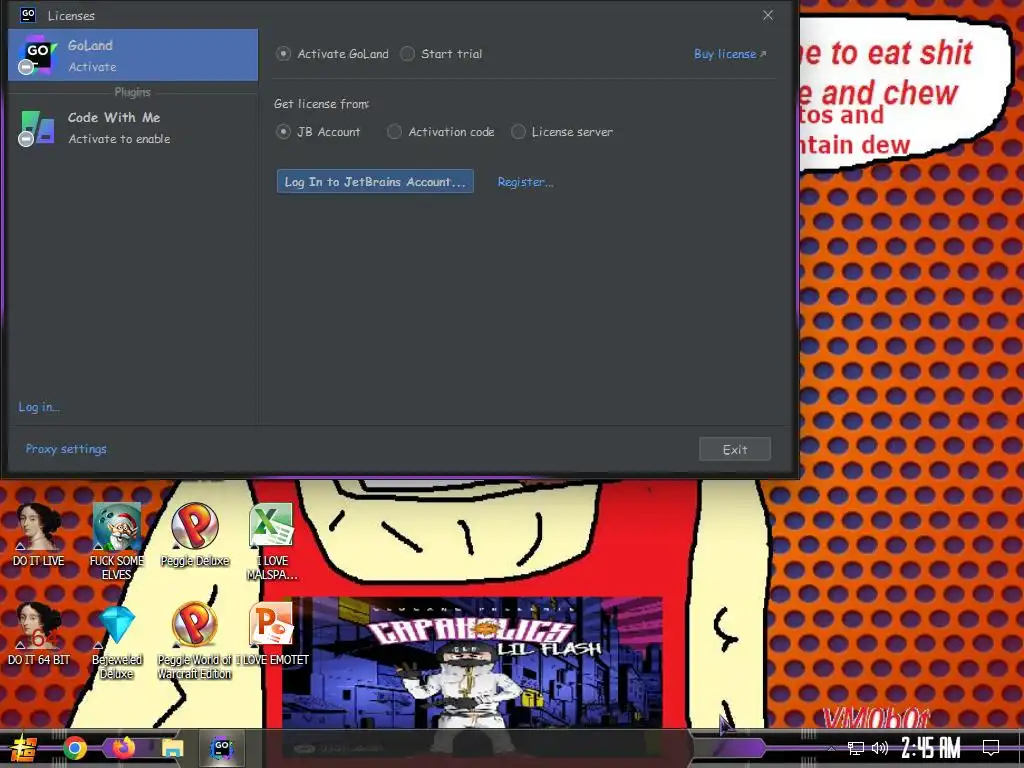This screenshot has width=1024, height=768.
Task: Open Peggle Deluxe desktop icon
Action: [x=195, y=535]
